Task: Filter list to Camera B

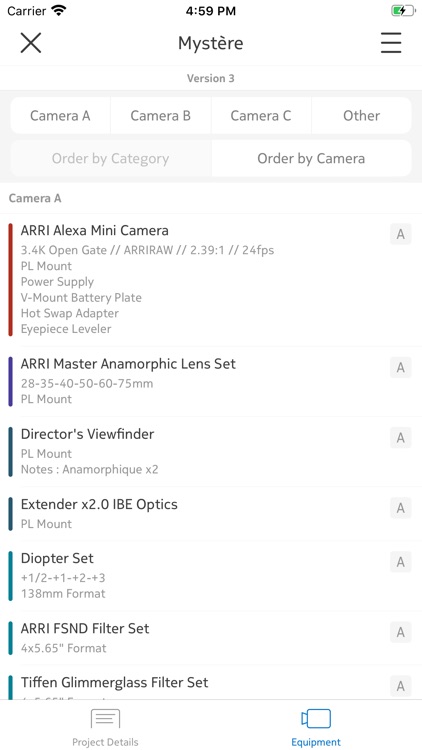Action: point(161,115)
